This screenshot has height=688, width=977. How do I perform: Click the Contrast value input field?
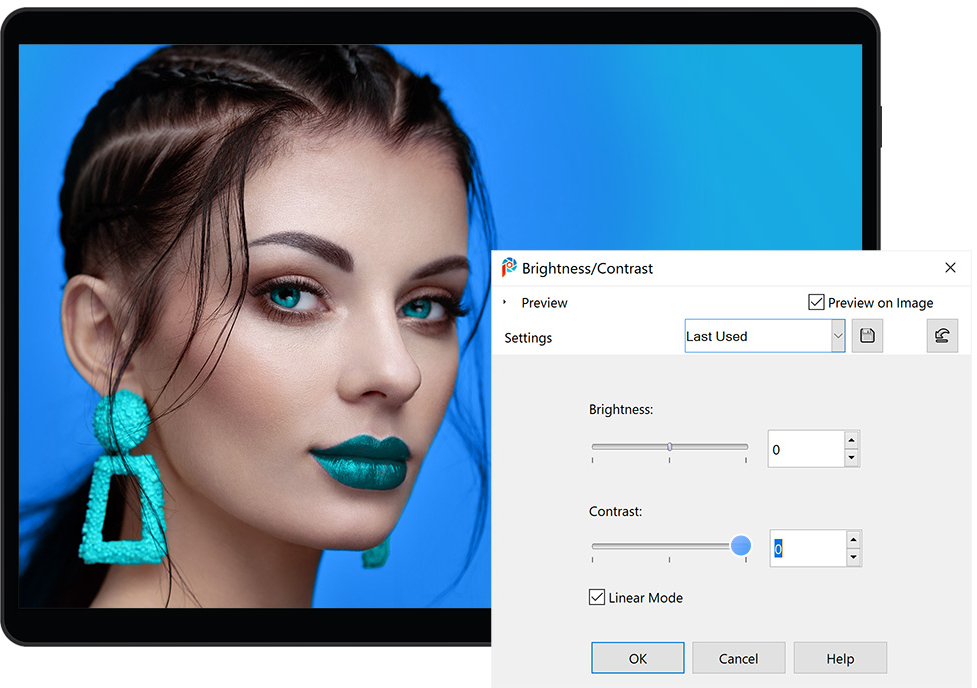pos(808,548)
